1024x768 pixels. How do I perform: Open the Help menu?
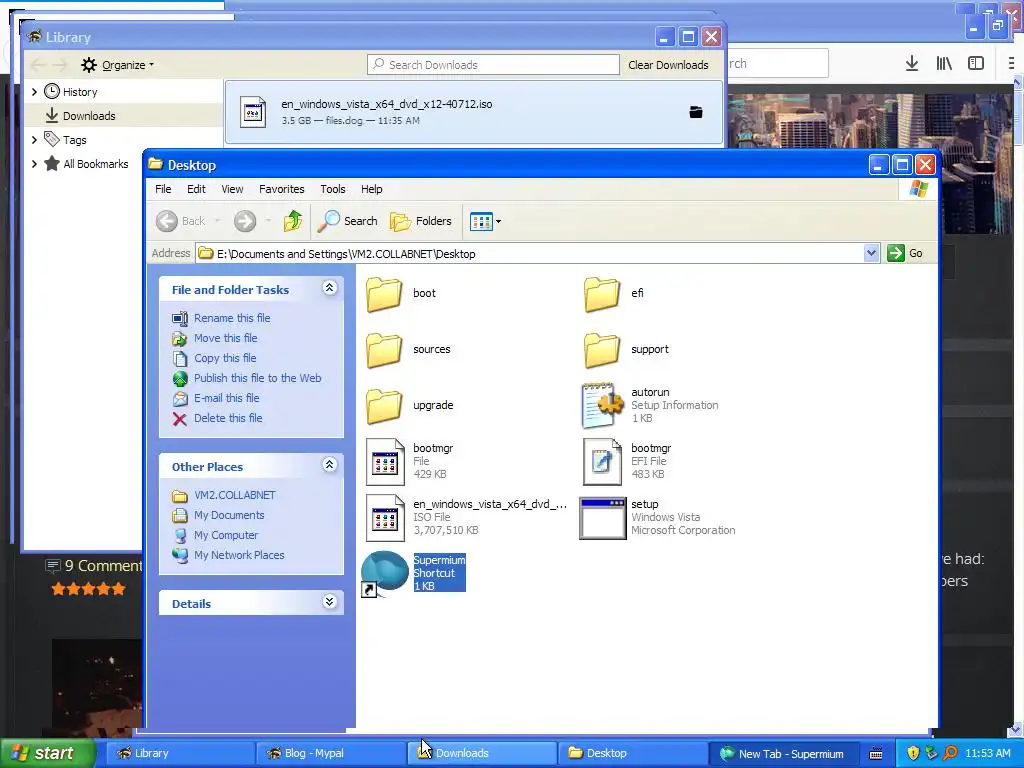tap(372, 189)
